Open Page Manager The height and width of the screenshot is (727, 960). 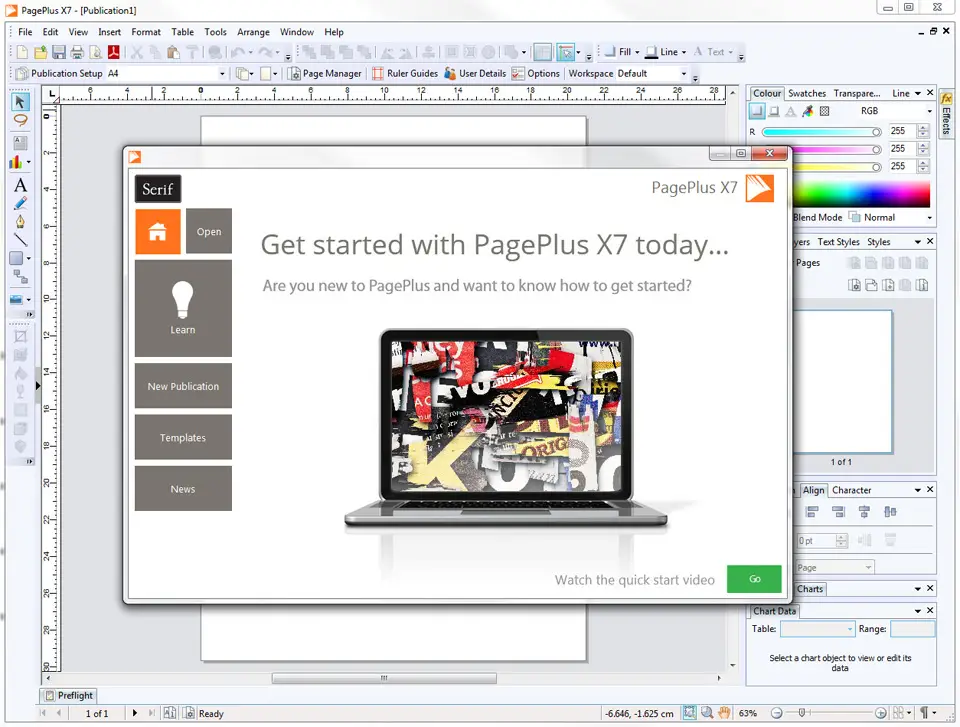[325, 73]
